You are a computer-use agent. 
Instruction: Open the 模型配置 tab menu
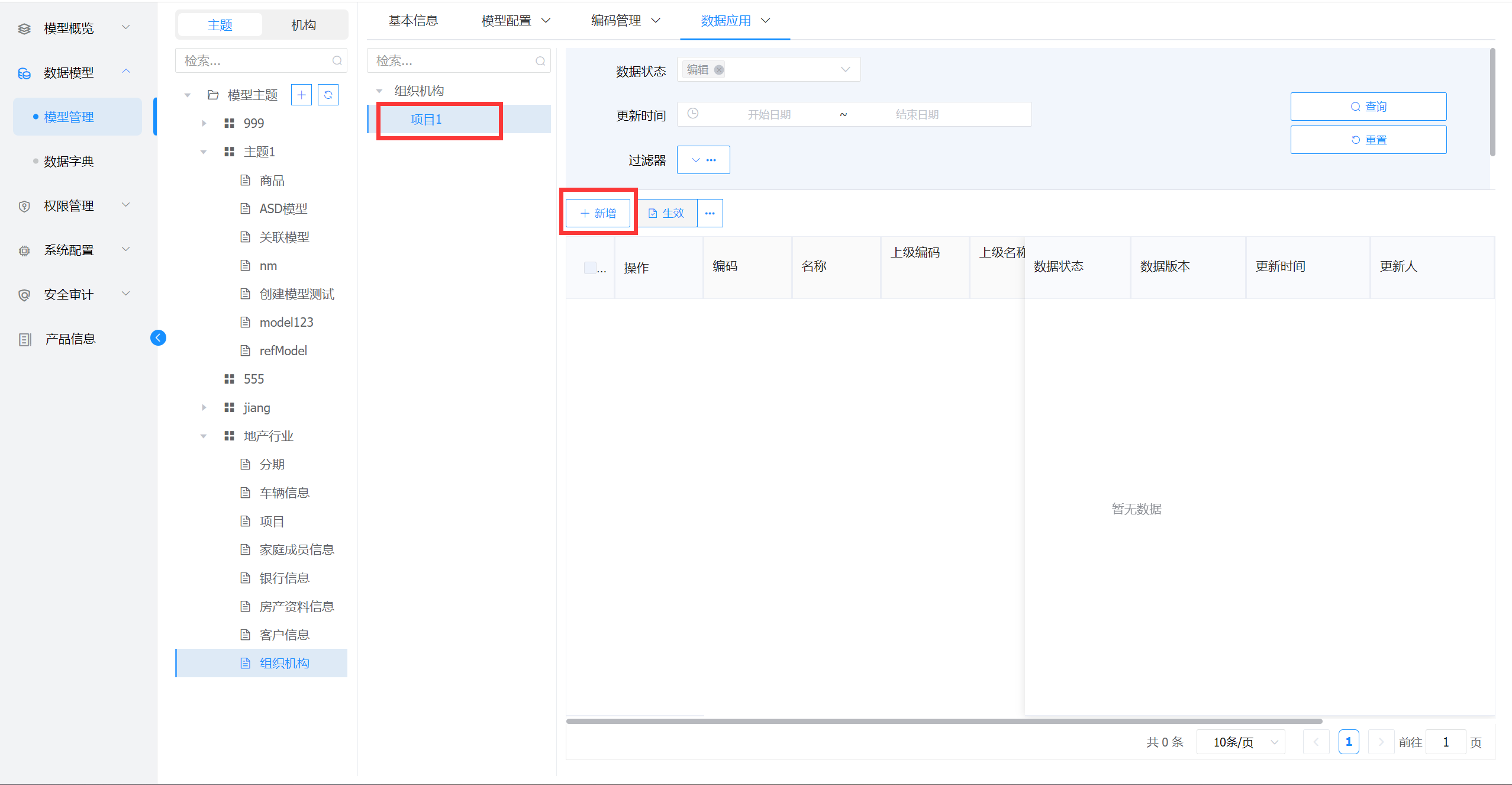point(516,21)
